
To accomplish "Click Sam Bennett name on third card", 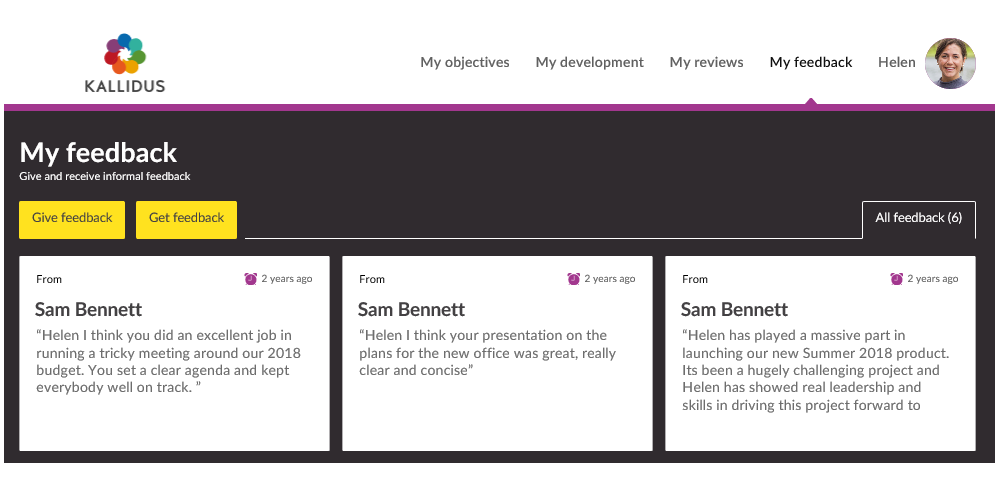I will click(735, 309).
